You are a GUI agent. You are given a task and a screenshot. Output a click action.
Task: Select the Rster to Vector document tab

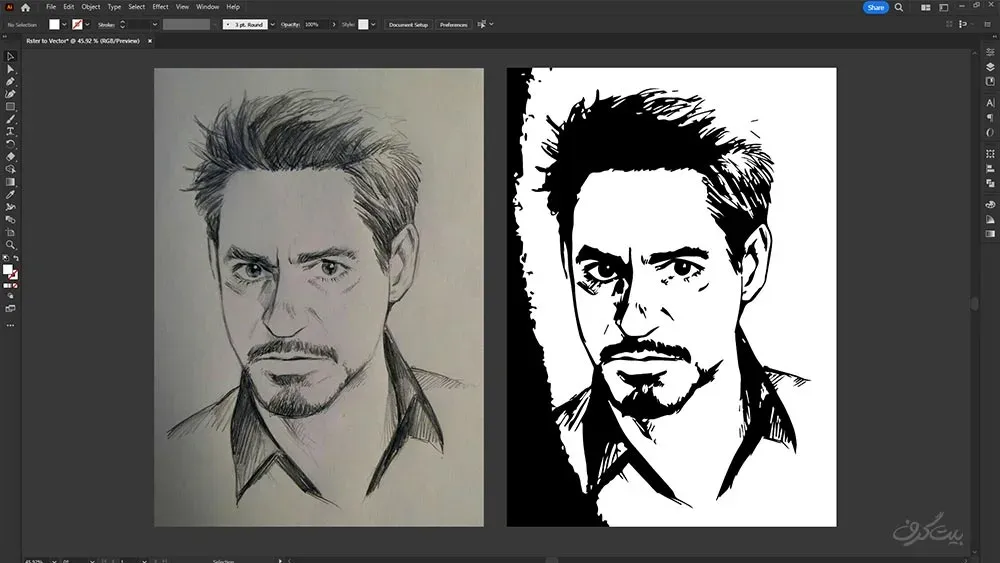tap(83, 41)
